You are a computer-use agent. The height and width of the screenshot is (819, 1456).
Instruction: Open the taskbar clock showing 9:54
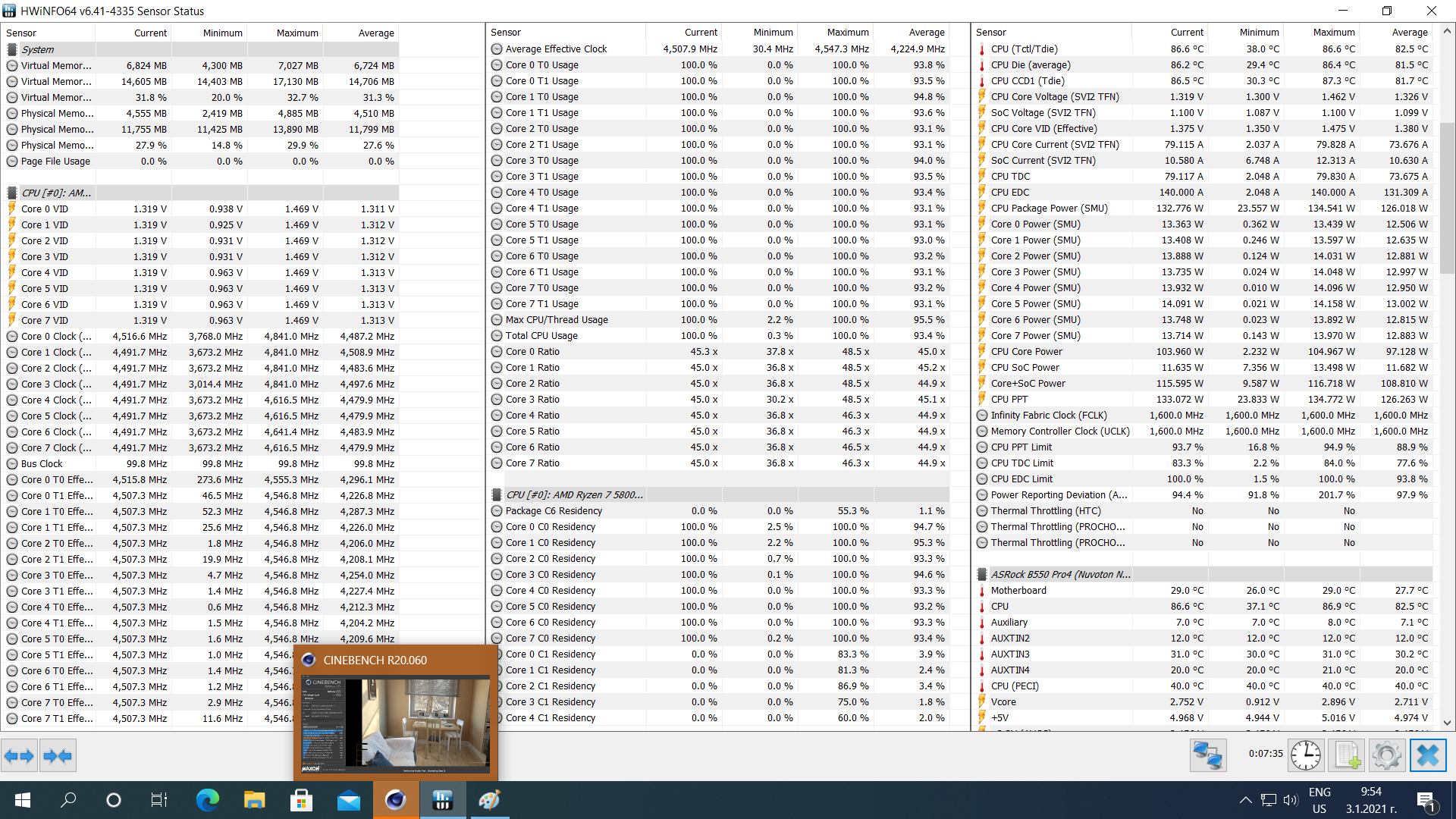click(1371, 800)
